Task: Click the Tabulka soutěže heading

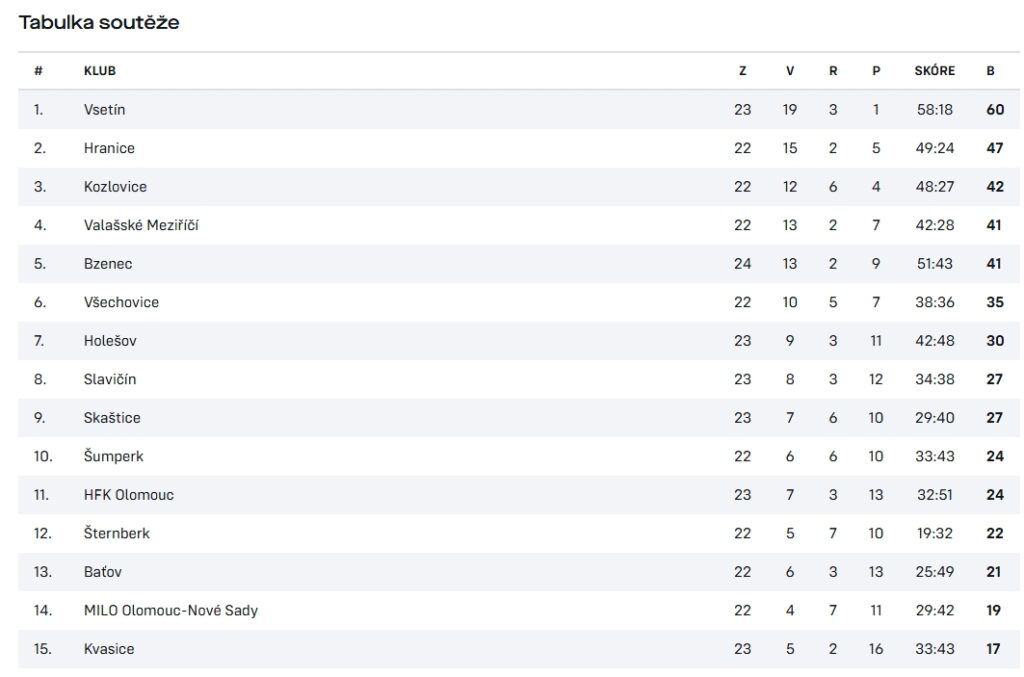Action: click(x=99, y=22)
